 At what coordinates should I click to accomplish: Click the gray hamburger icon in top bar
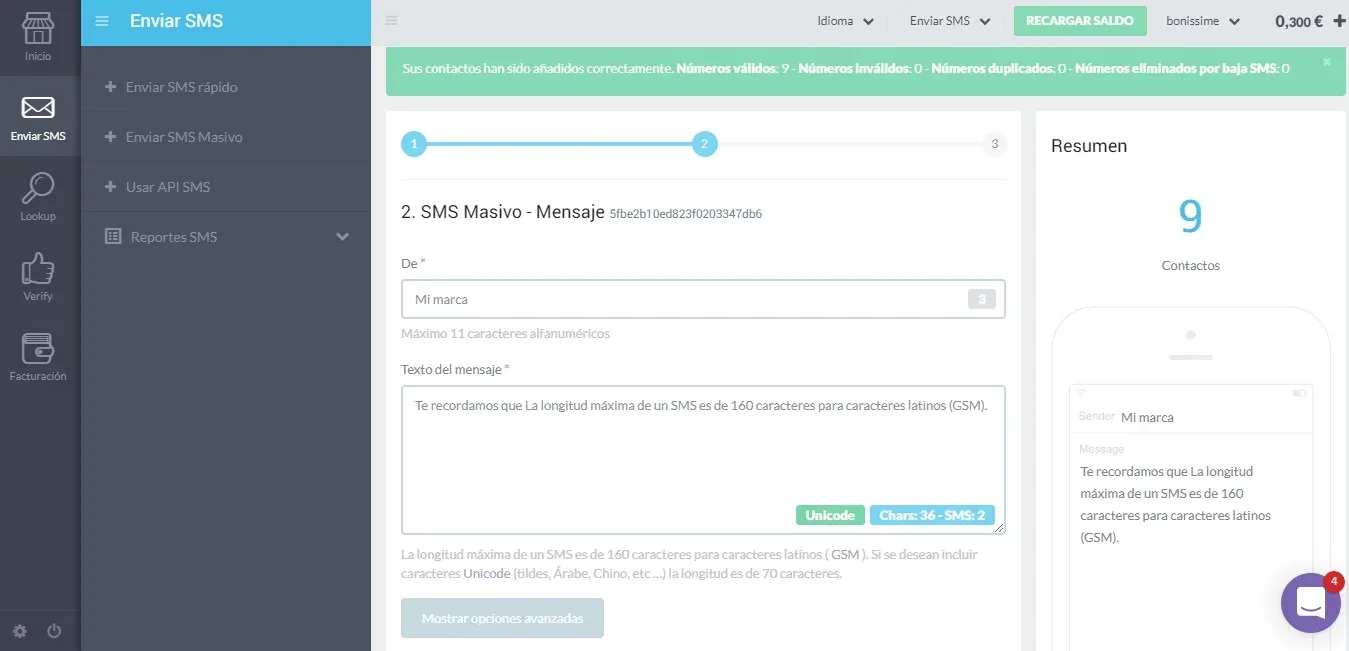pos(391,21)
